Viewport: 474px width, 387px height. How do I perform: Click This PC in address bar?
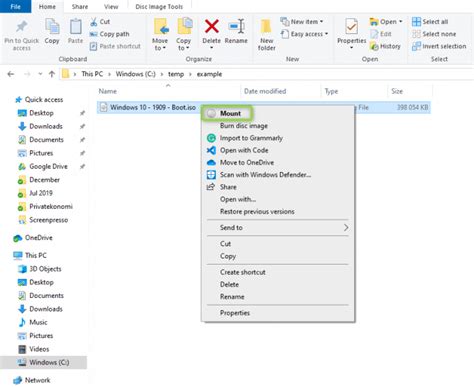(92, 74)
